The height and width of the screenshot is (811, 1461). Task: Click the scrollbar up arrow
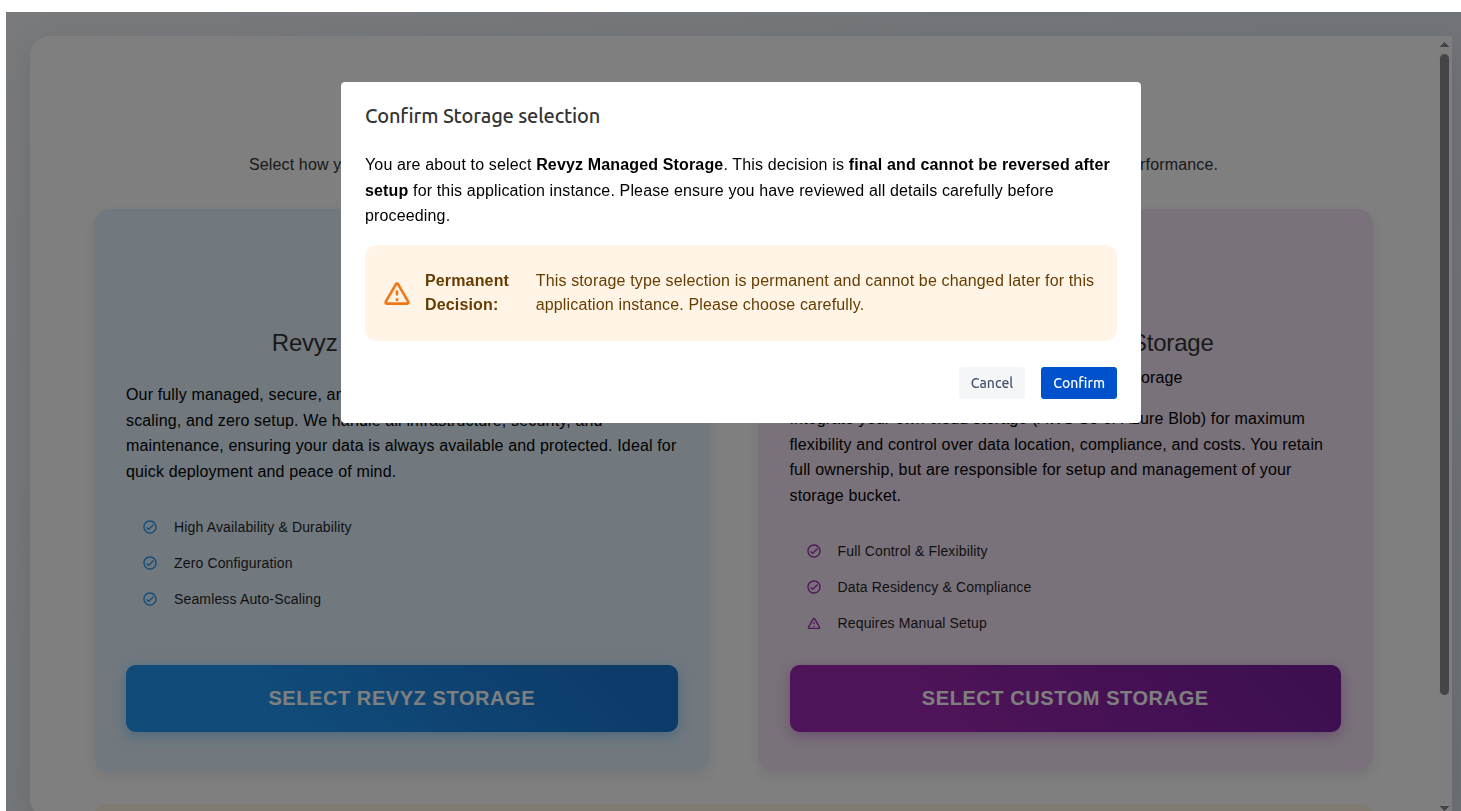[1444, 45]
